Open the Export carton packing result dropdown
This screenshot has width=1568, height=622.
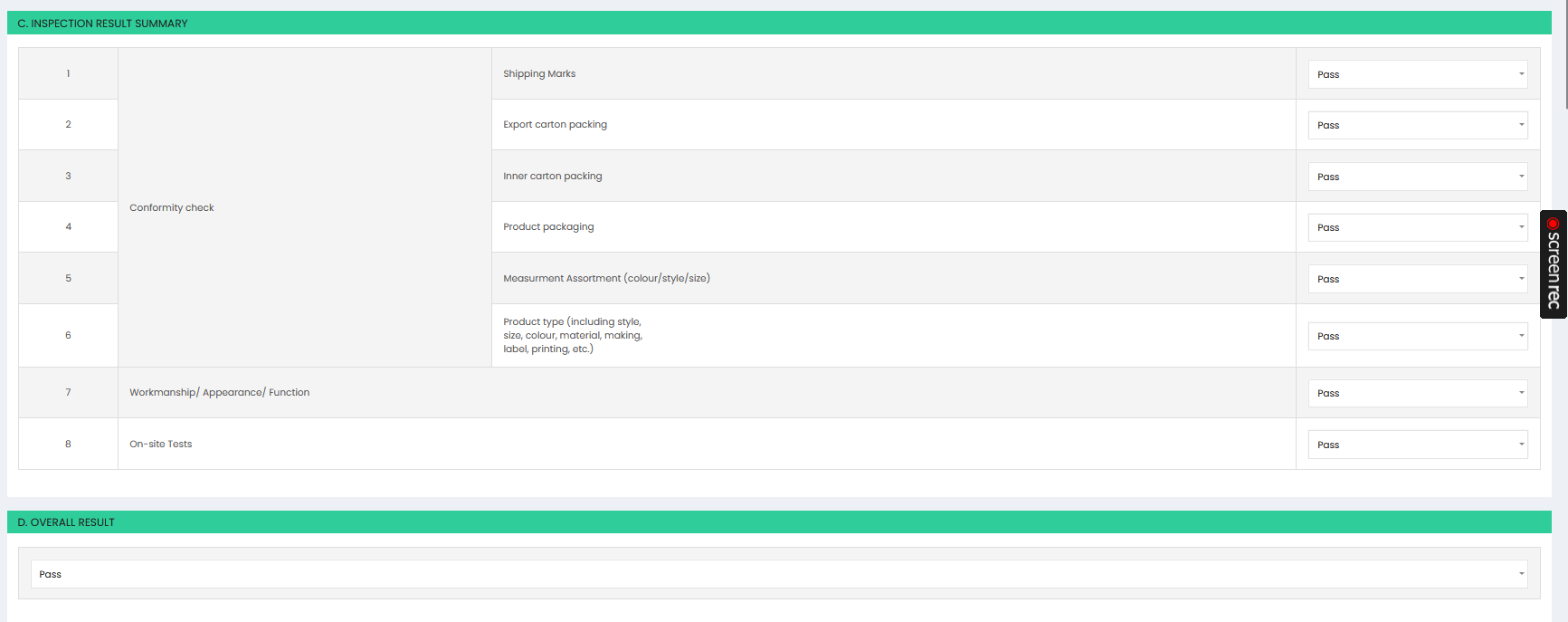point(1418,125)
